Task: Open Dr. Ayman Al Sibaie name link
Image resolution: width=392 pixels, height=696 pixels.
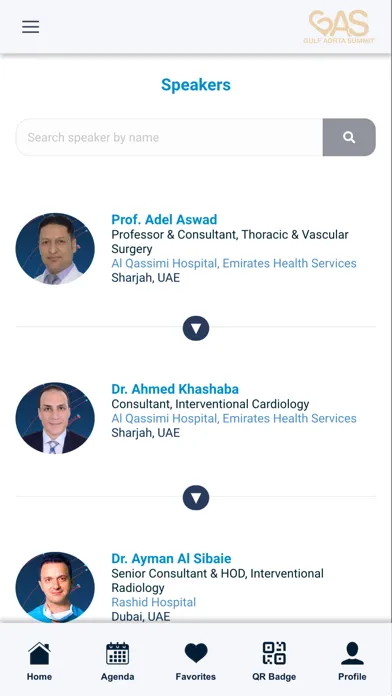Action: coord(171,558)
